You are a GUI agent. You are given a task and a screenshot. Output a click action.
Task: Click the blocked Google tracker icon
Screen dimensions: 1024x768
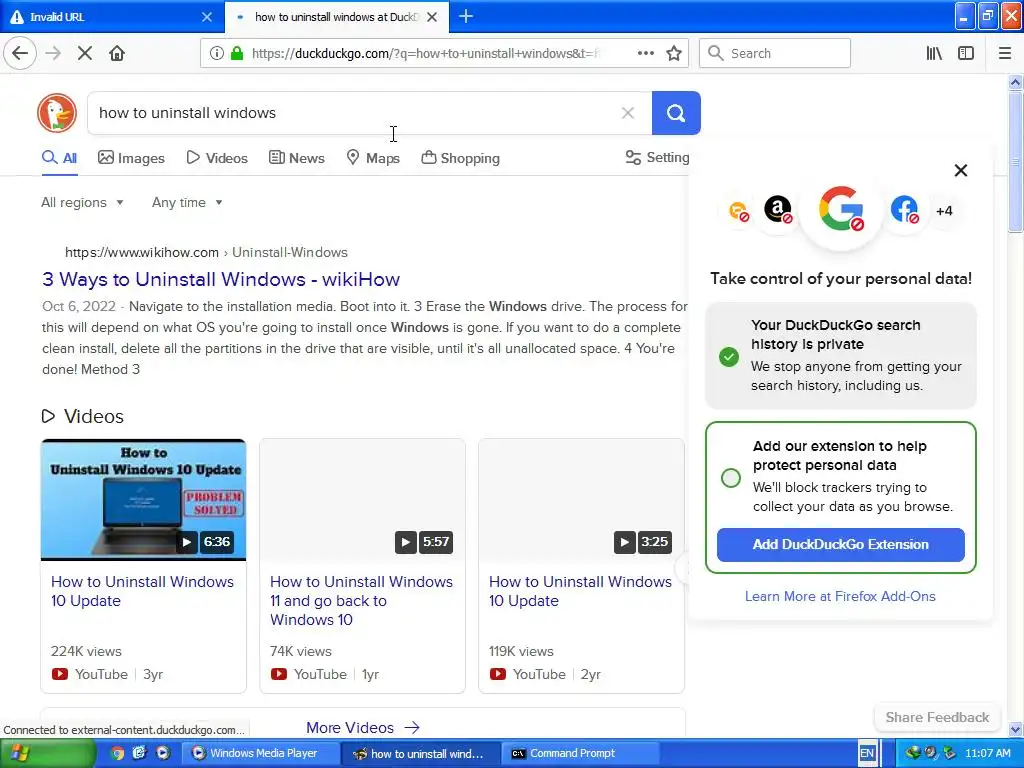(x=841, y=210)
